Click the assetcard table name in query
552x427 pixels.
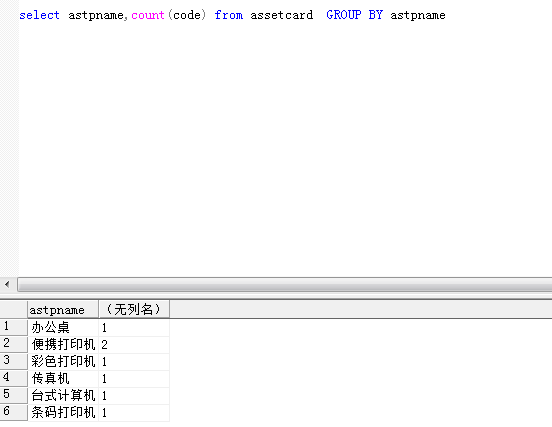pos(282,15)
